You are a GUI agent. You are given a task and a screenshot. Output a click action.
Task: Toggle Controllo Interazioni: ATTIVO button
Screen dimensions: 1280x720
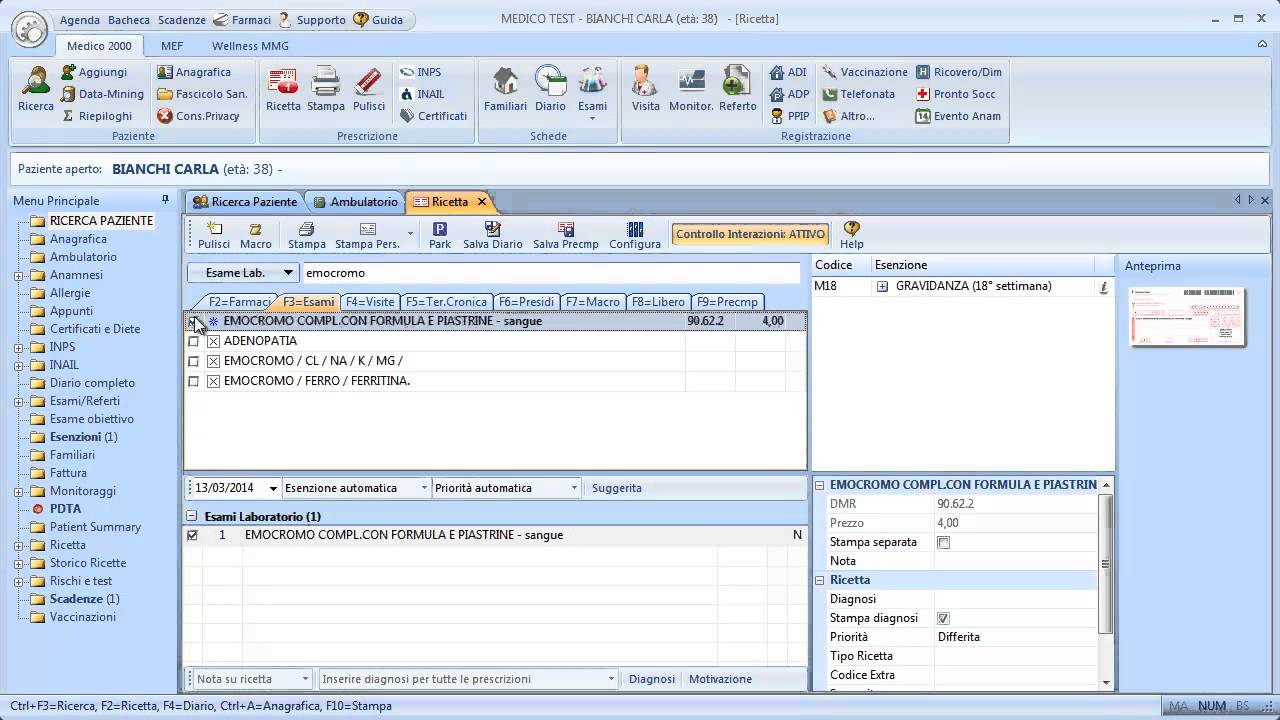[751, 234]
